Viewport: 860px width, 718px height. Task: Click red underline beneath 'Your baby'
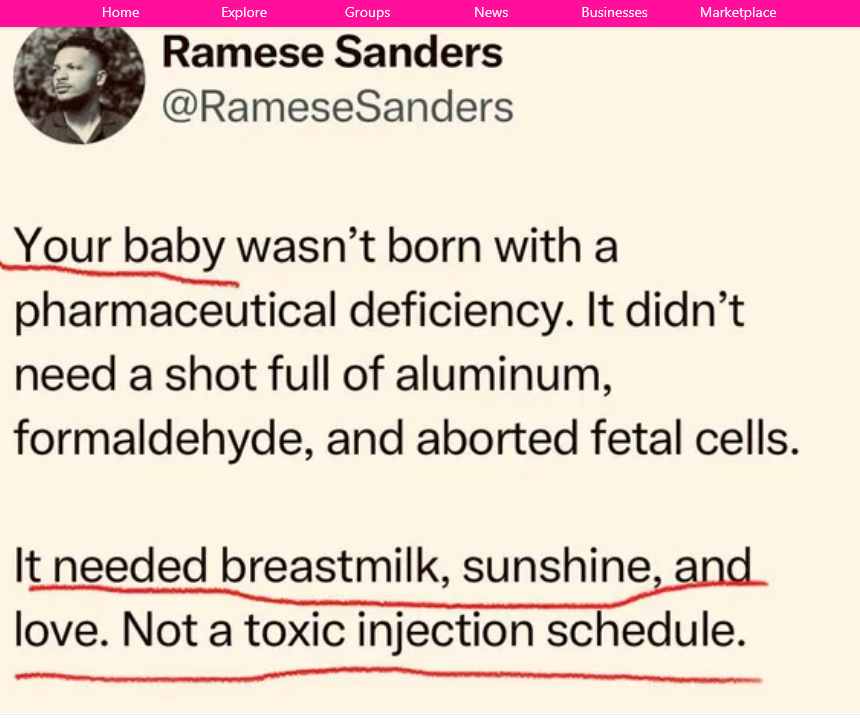(120, 274)
